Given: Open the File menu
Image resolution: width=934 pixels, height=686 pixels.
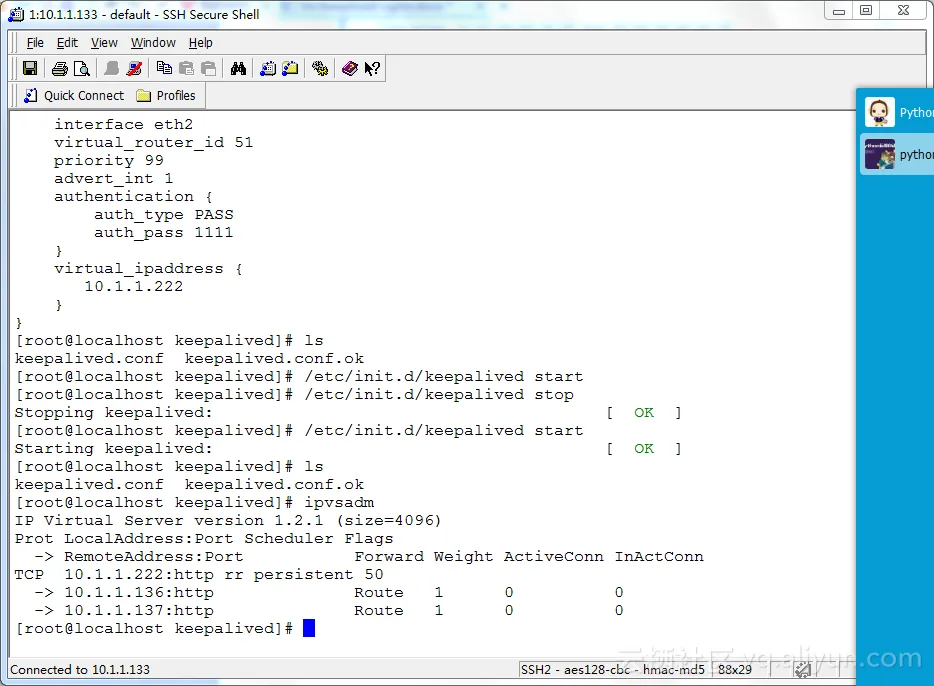Looking at the screenshot, I should (x=35, y=43).
